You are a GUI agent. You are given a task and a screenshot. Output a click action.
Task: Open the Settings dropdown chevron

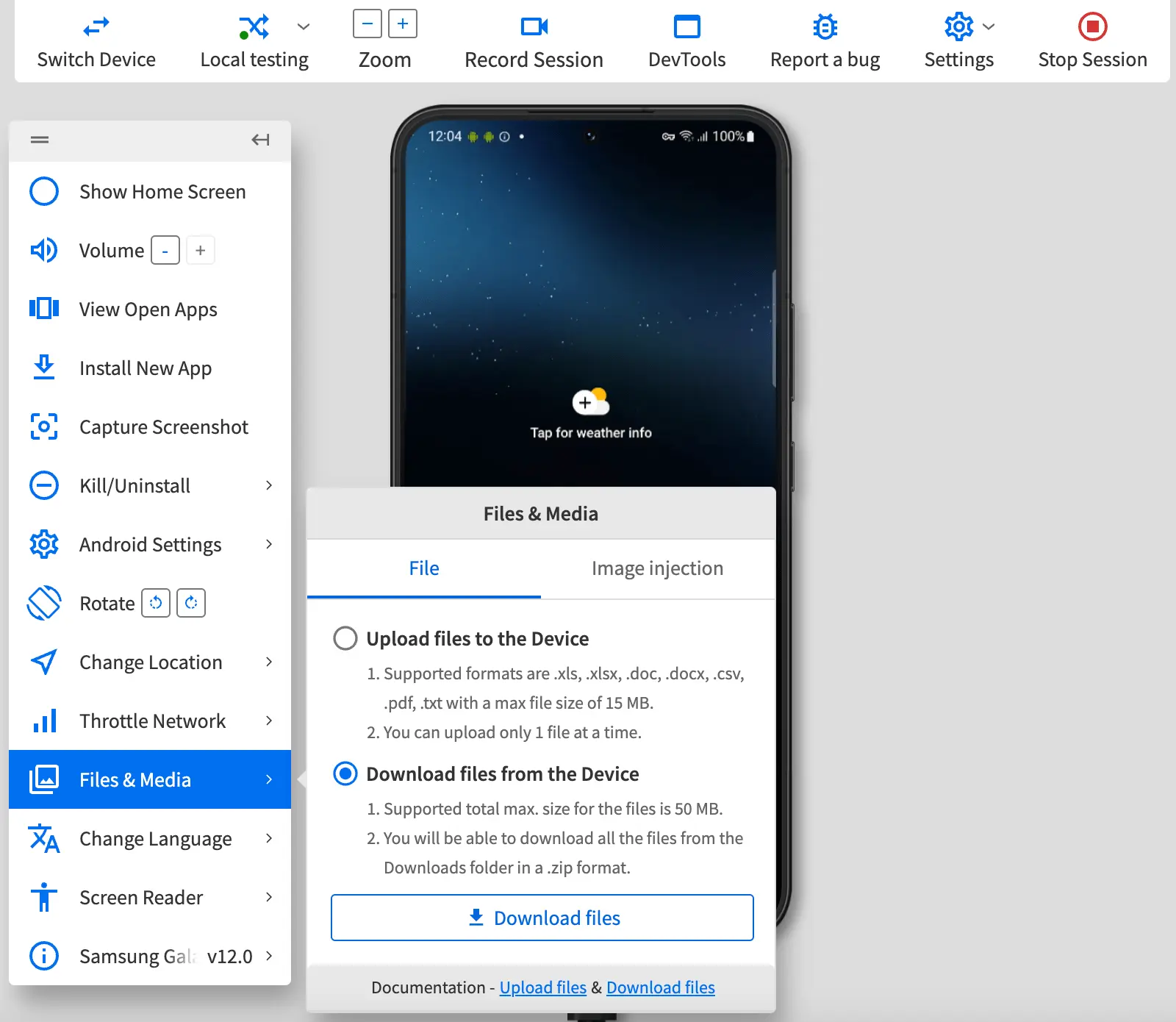pyautogui.click(x=989, y=27)
